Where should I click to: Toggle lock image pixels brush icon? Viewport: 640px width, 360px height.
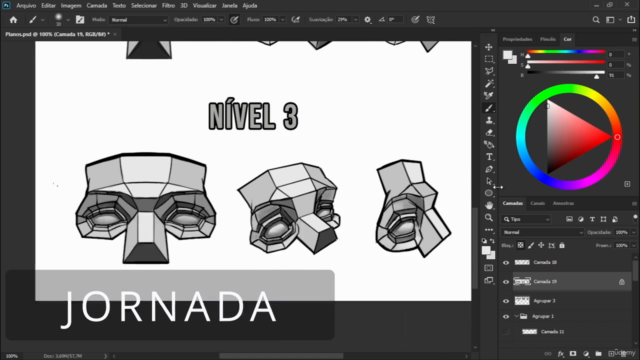(x=531, y=245)
